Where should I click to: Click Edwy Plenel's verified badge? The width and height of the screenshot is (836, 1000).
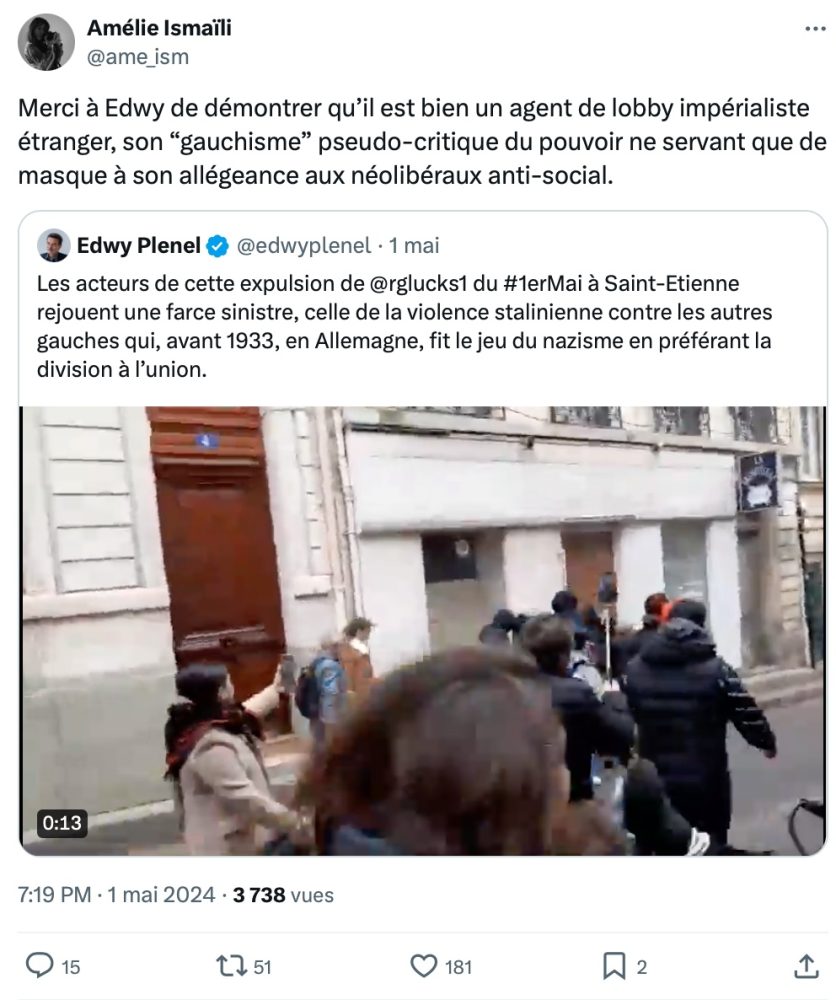[218, 246]
